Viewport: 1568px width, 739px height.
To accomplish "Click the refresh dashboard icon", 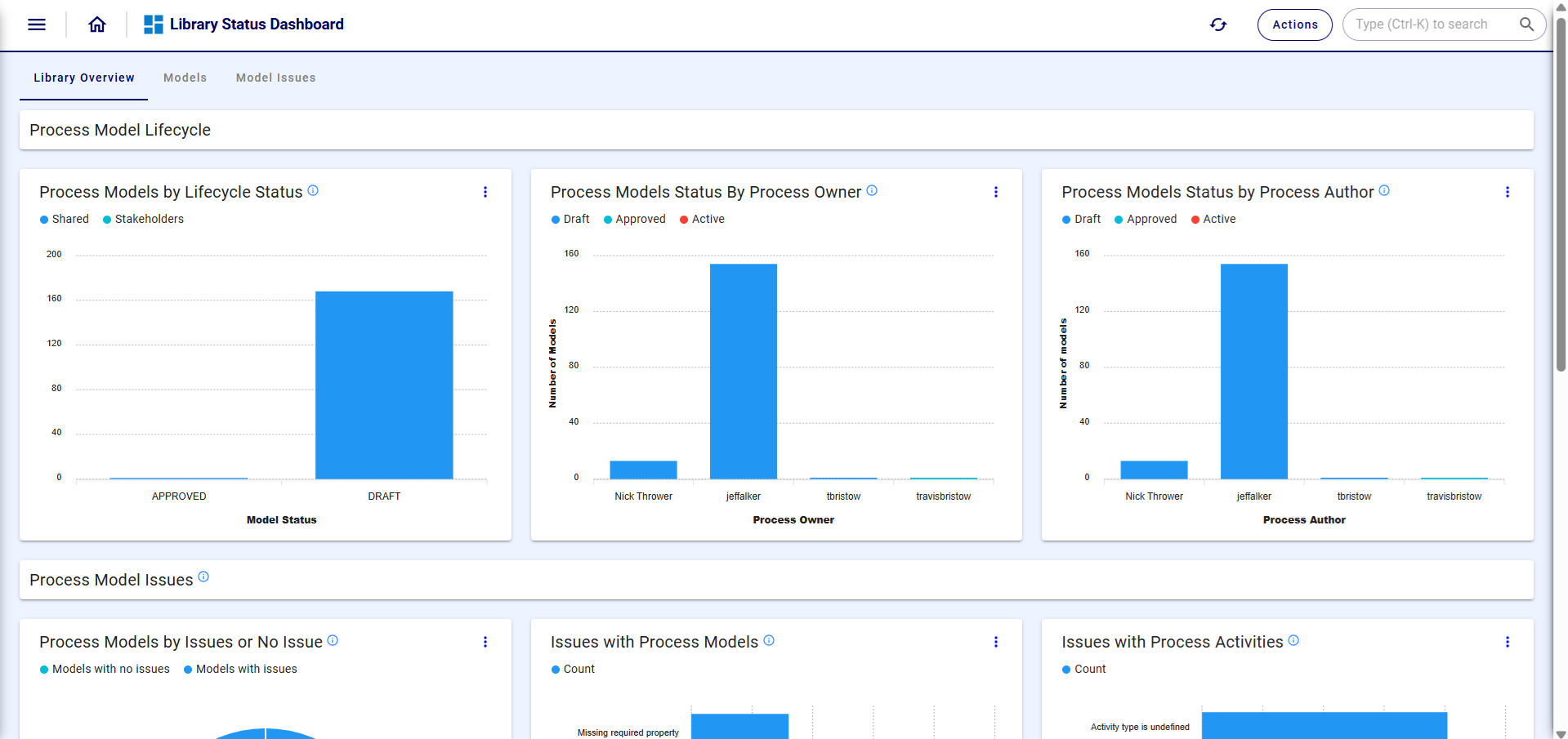I will pyautogui.click(x=1218, y=24).
